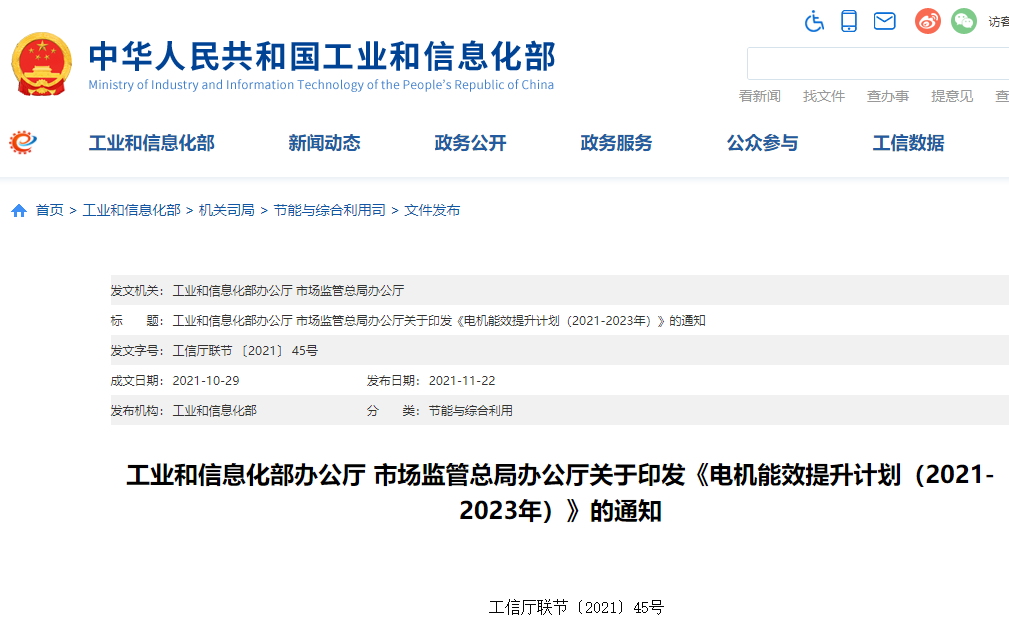Click the 找文件 link
The height and width of the screenshot is (625, 1009).
click(x=824, y=96)
